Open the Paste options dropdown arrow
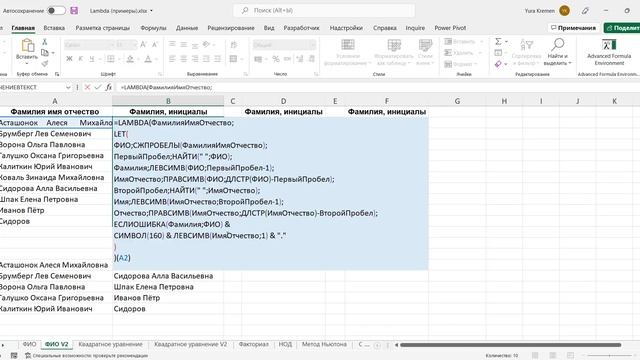The width and height of the screenshot is (640, 360). pyautogui.click(x=27, y=64)
